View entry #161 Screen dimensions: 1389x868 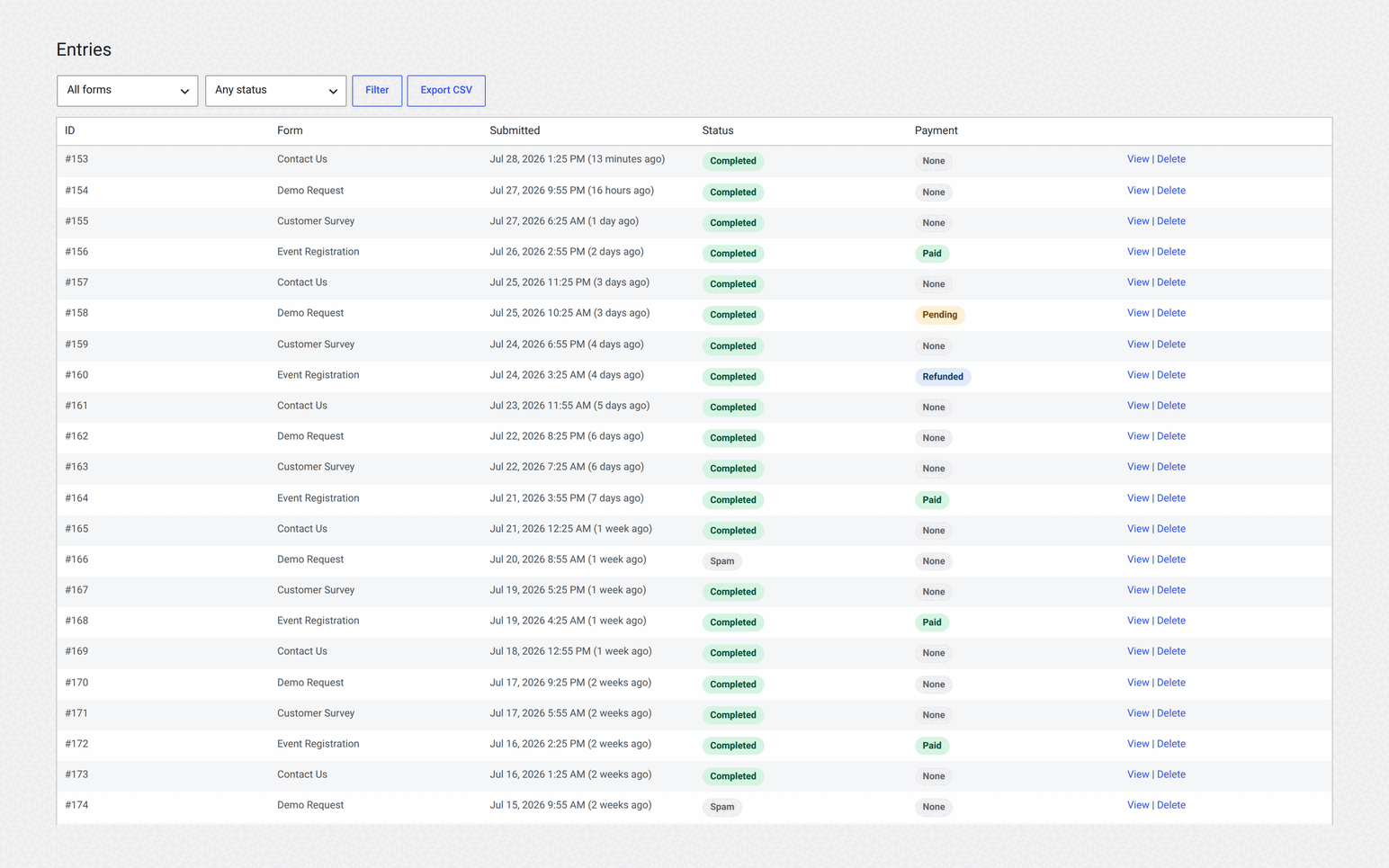point(1138,406)
